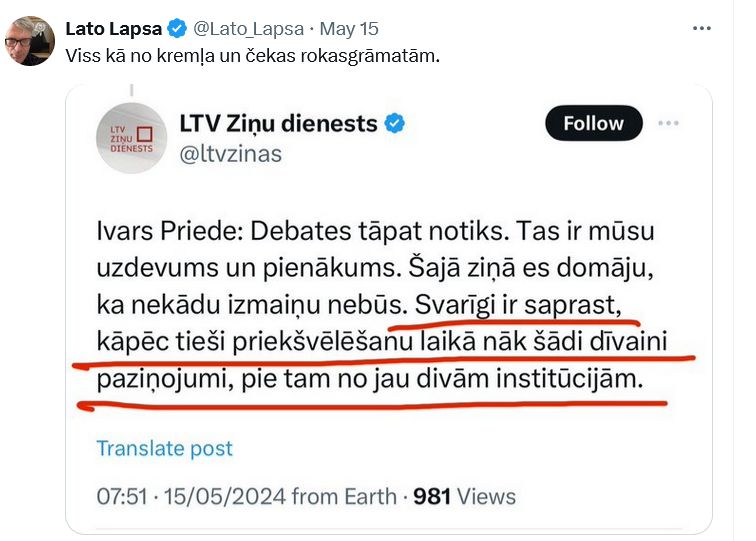Click the verified badge beside Lato Lapsa

pyautogui.click(x=176, y=27)
